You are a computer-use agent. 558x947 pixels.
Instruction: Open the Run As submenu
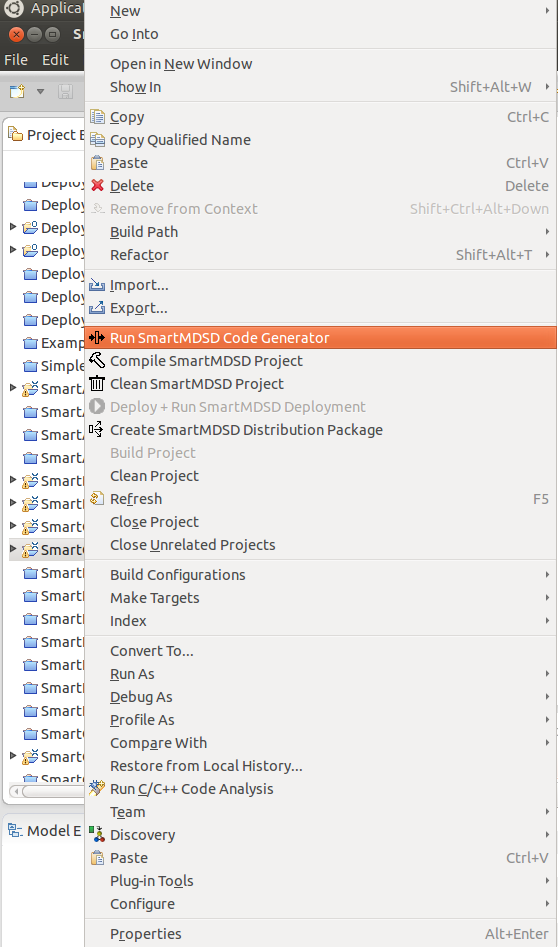(x=320, y=674)
